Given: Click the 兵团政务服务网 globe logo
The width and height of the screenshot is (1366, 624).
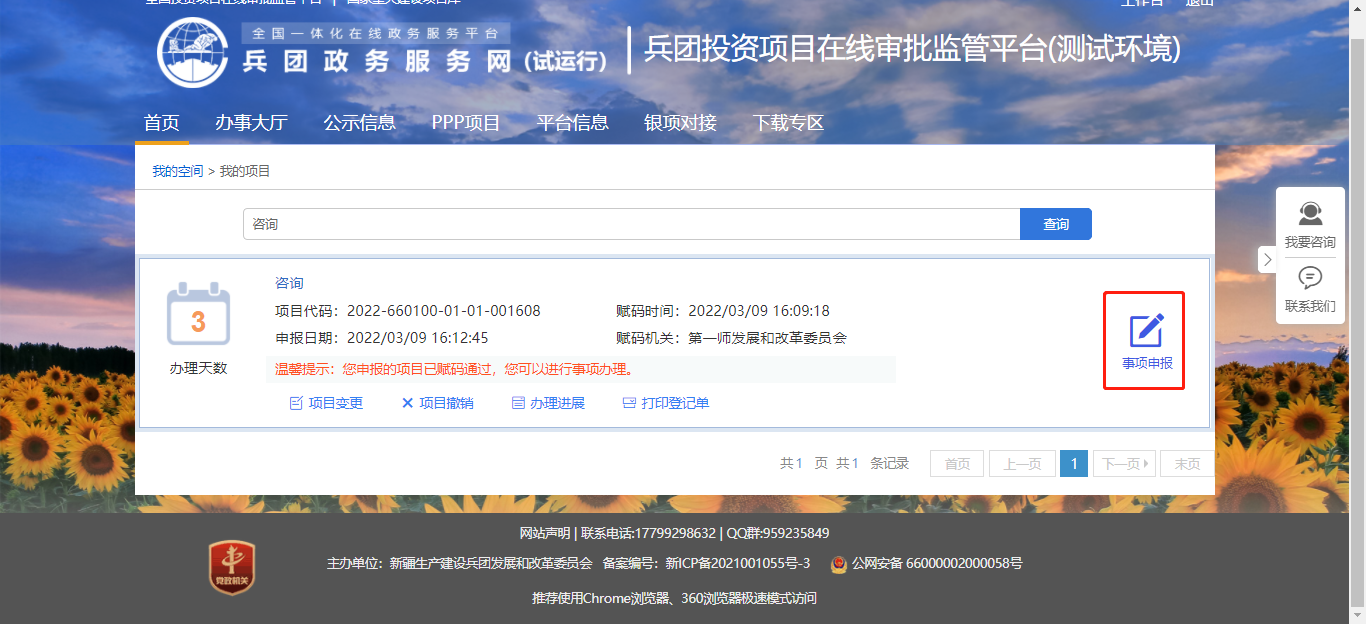Looking at the screenshot, I should pyautogui.click(x=193, y=52).
